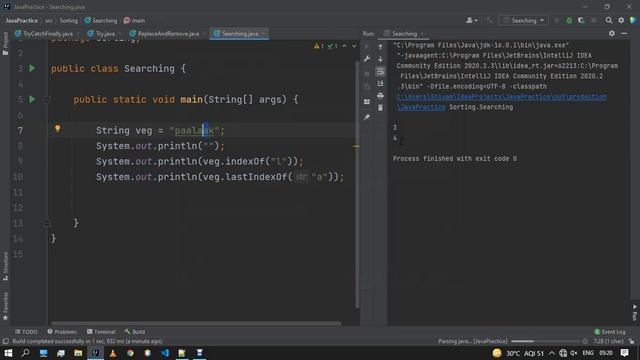Collapse the fold marker at closing brace line 13
Viewport: 640px width, 360px height.
pos(47,223)
